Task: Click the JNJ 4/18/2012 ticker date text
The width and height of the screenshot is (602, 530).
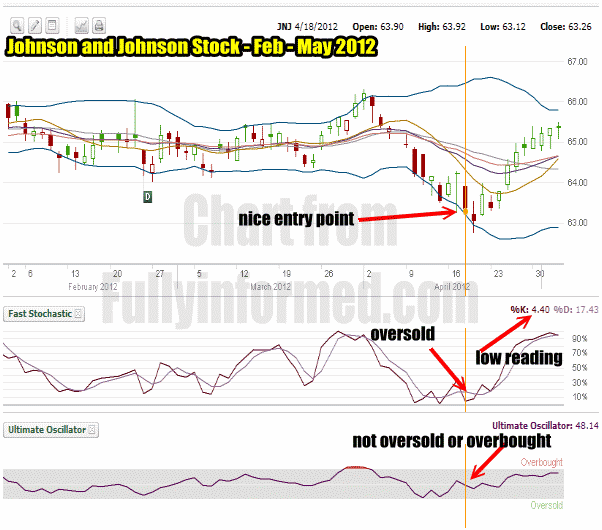Action: [307, 26]
